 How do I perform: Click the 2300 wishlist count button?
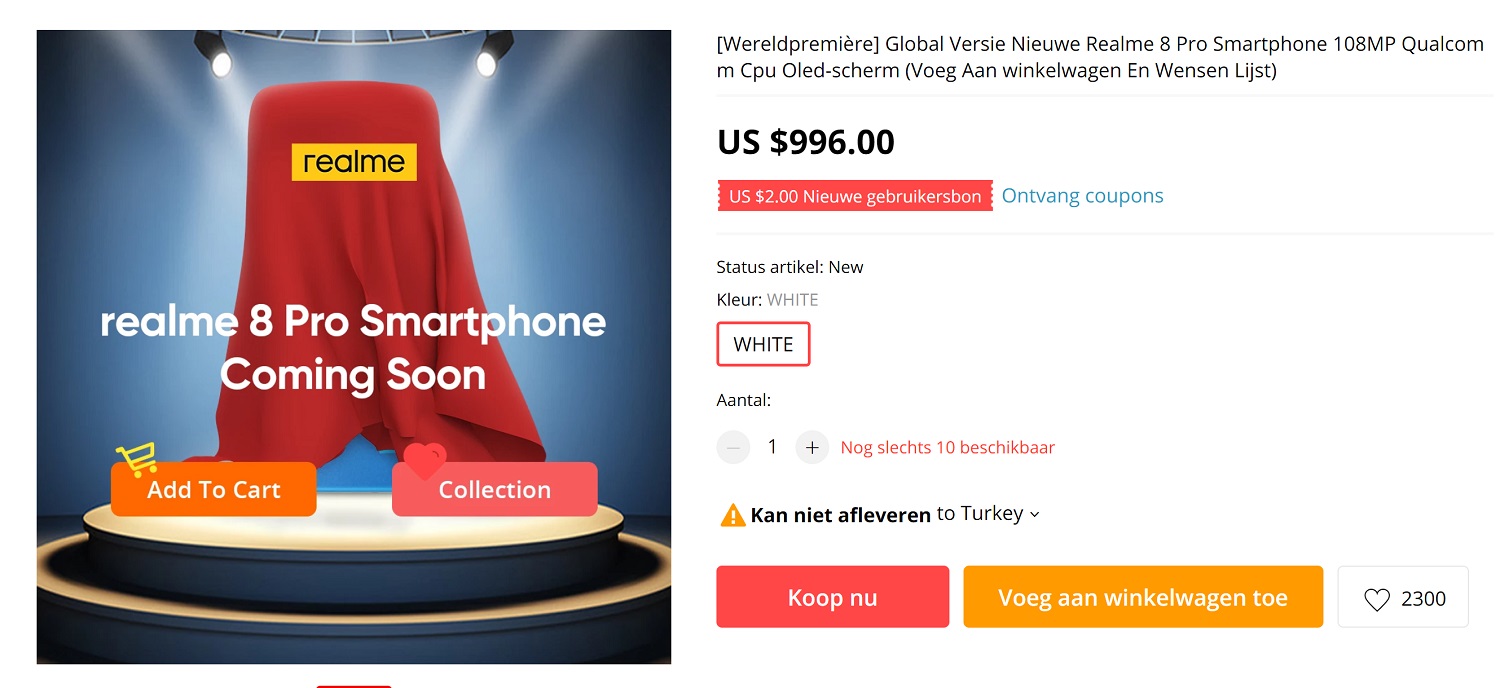1403,597
